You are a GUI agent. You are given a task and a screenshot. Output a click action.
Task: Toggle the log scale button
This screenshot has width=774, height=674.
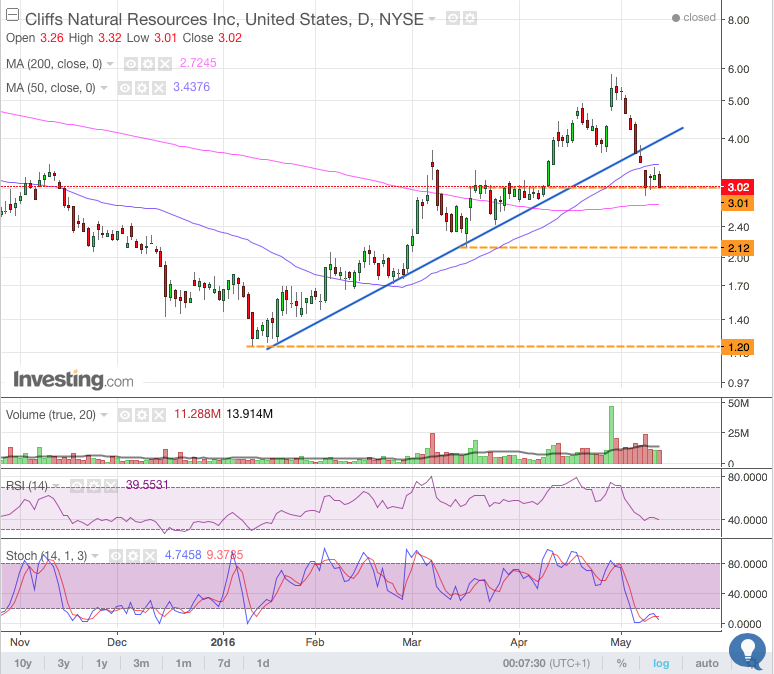tap(661, 663)
